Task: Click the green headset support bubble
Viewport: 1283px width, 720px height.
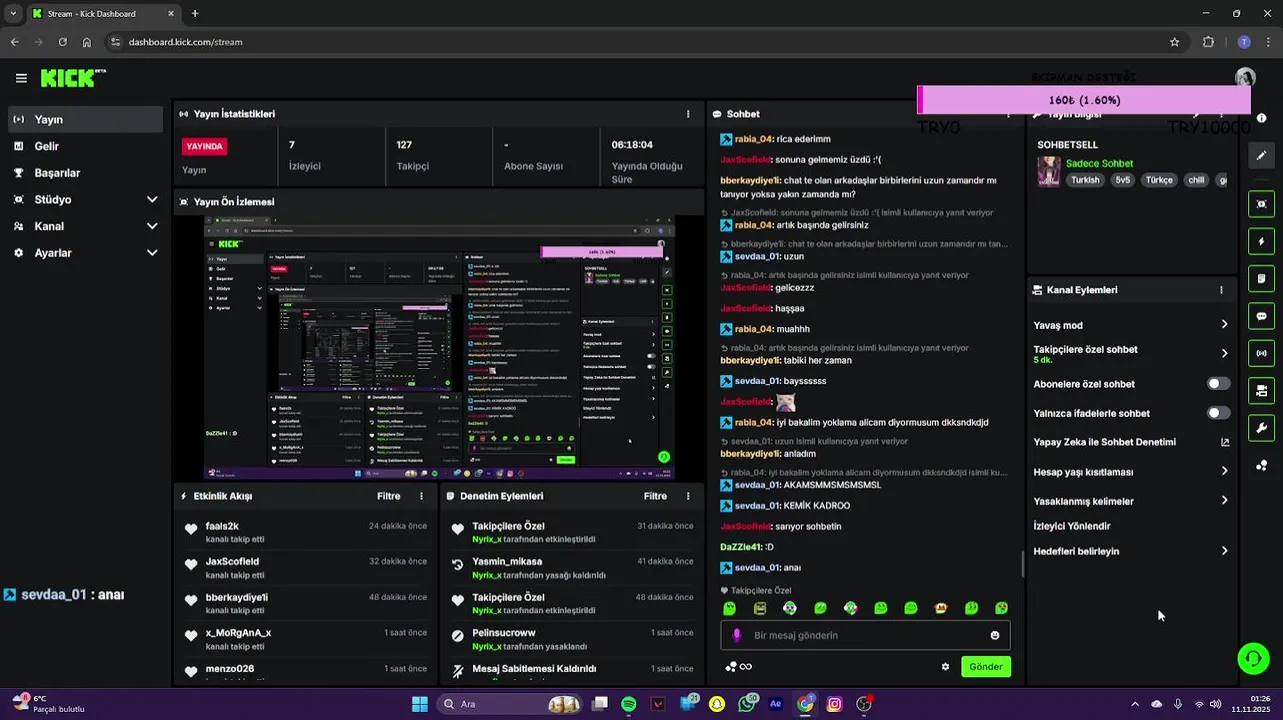Action: pyautogui.click(x=1253, y=658)
